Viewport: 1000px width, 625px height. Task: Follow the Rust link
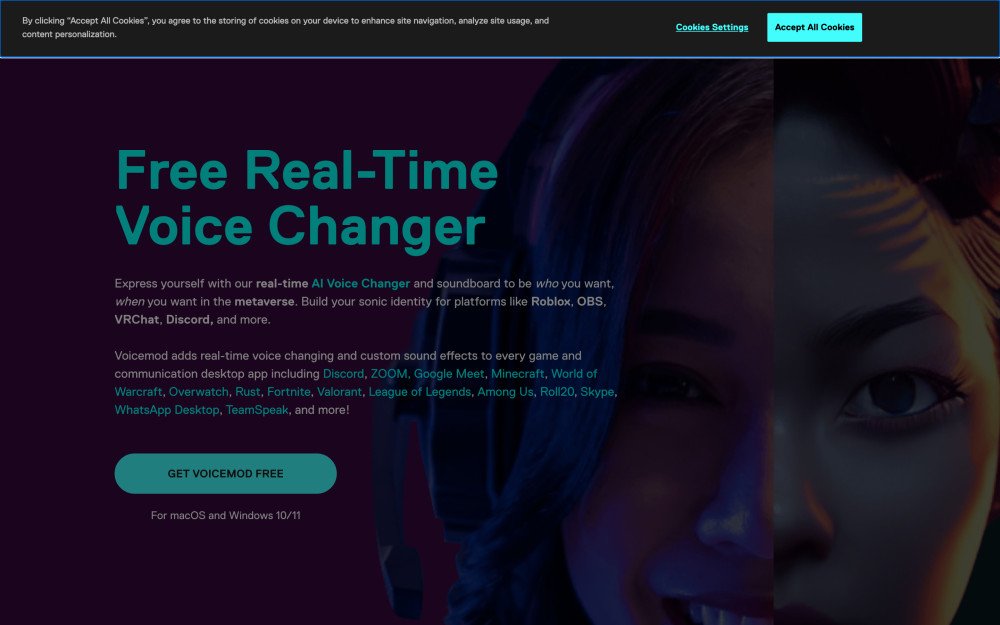tap(247, 392)
